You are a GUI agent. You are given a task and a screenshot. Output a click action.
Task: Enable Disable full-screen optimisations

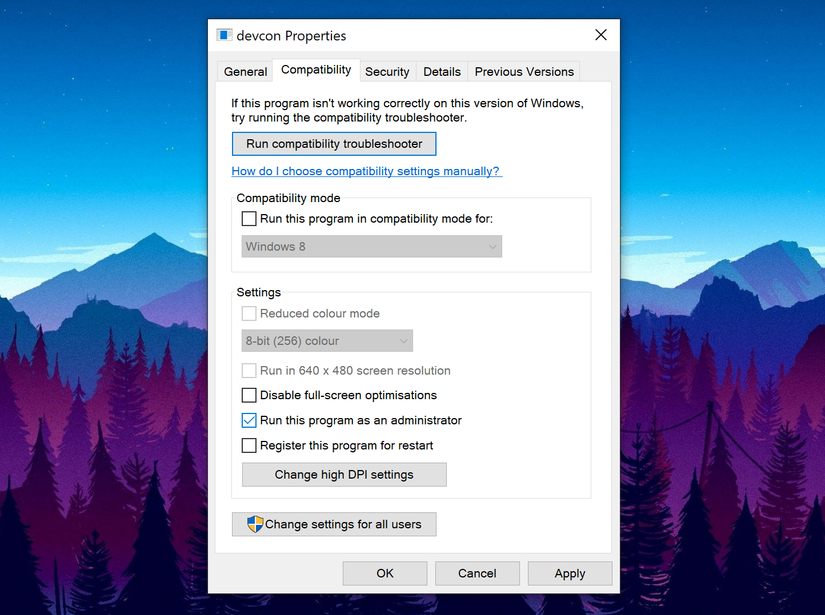[248, 395]
